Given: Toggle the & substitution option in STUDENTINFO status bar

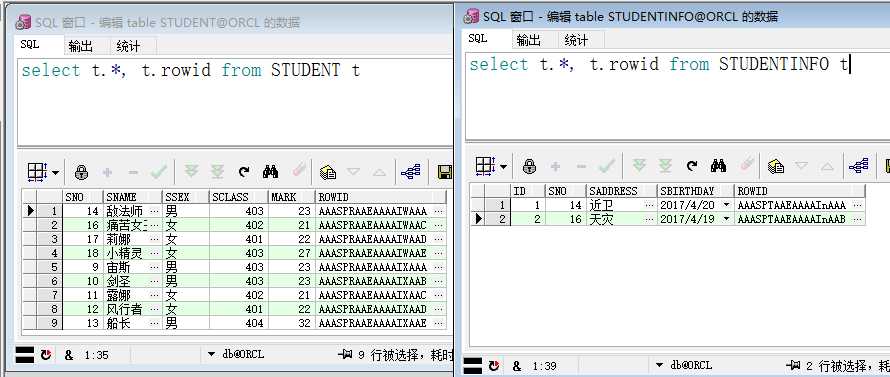Looking at the screenshot, I should (517, 365).
